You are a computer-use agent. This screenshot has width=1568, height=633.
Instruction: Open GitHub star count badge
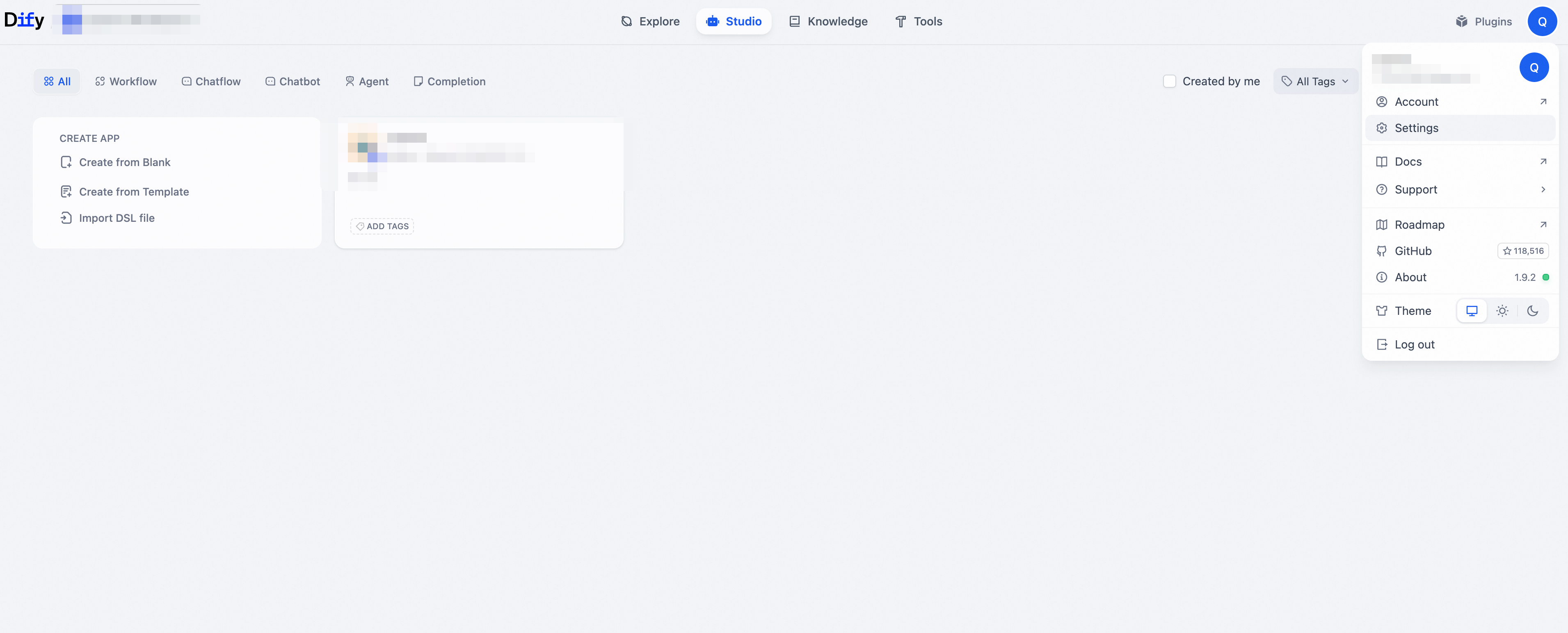coord(1522,250)
